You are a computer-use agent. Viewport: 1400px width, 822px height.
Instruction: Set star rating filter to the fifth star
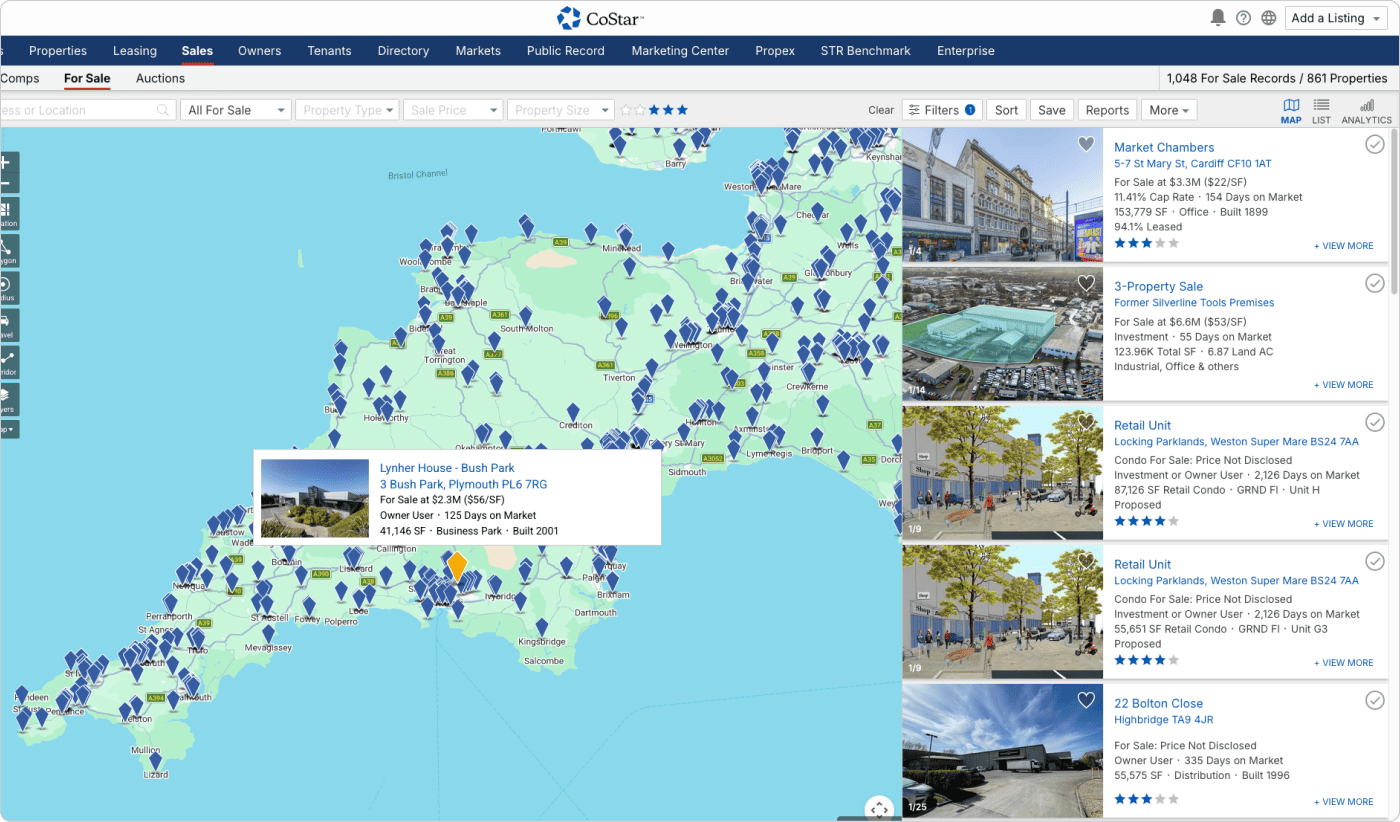pyautogui.click(x=682, y=110)
